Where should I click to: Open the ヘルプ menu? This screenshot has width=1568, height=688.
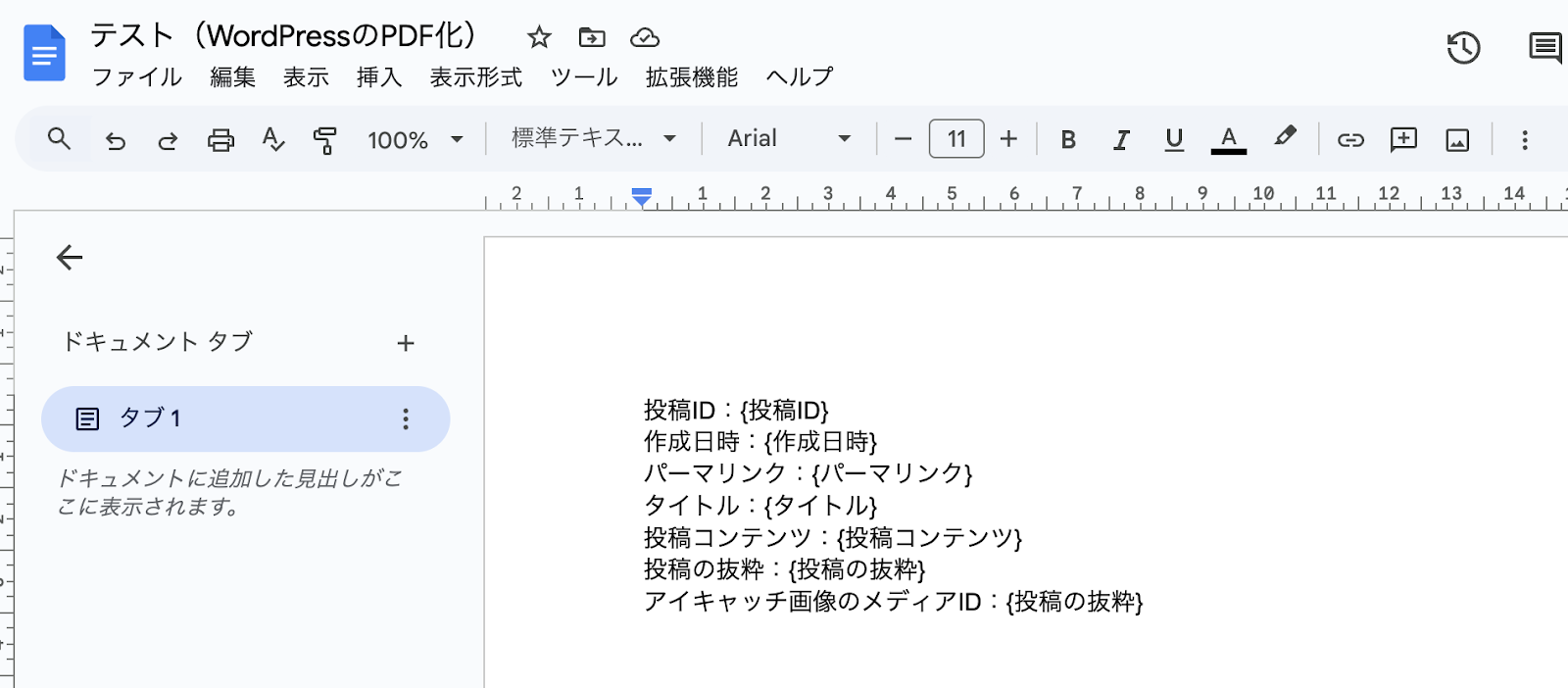click(800, 77)
